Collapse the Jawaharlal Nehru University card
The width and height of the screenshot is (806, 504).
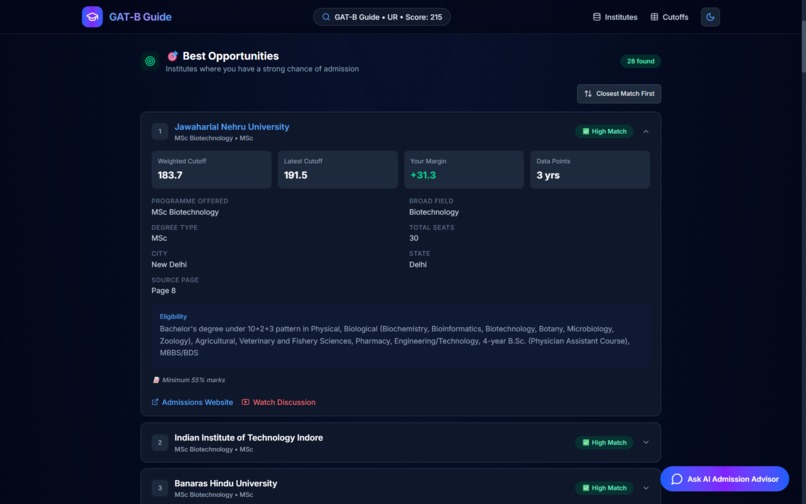(646, 132)
